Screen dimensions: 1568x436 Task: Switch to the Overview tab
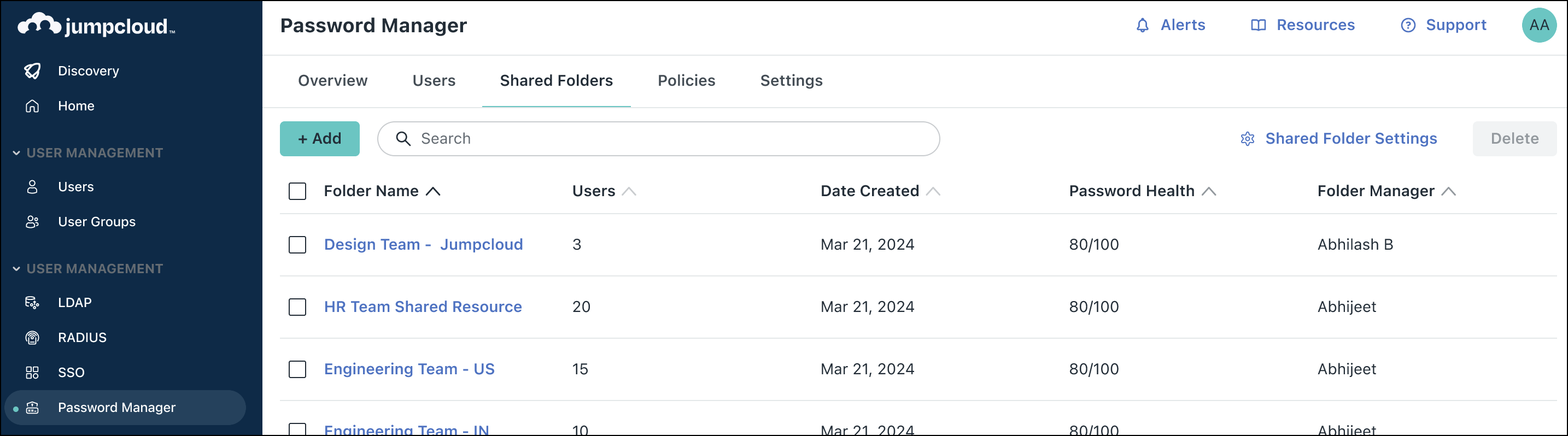(332, 81)
